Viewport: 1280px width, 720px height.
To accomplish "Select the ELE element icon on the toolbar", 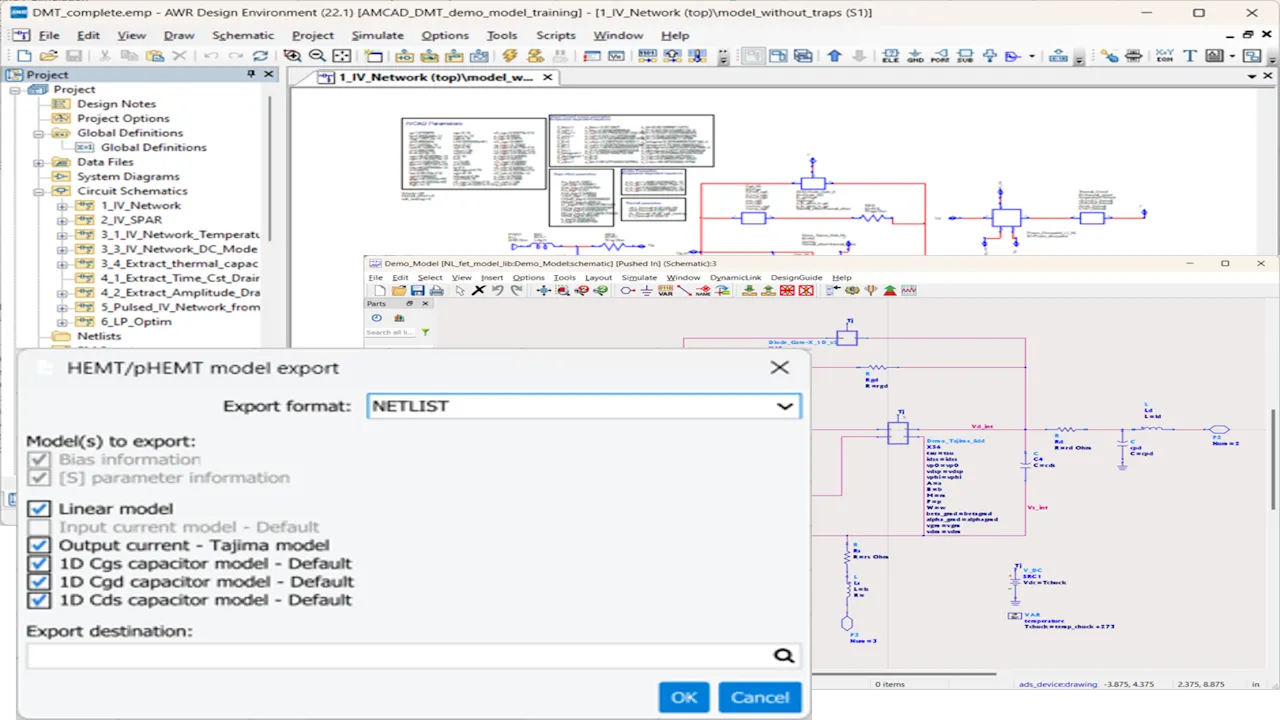I will (x=890, y=57).
